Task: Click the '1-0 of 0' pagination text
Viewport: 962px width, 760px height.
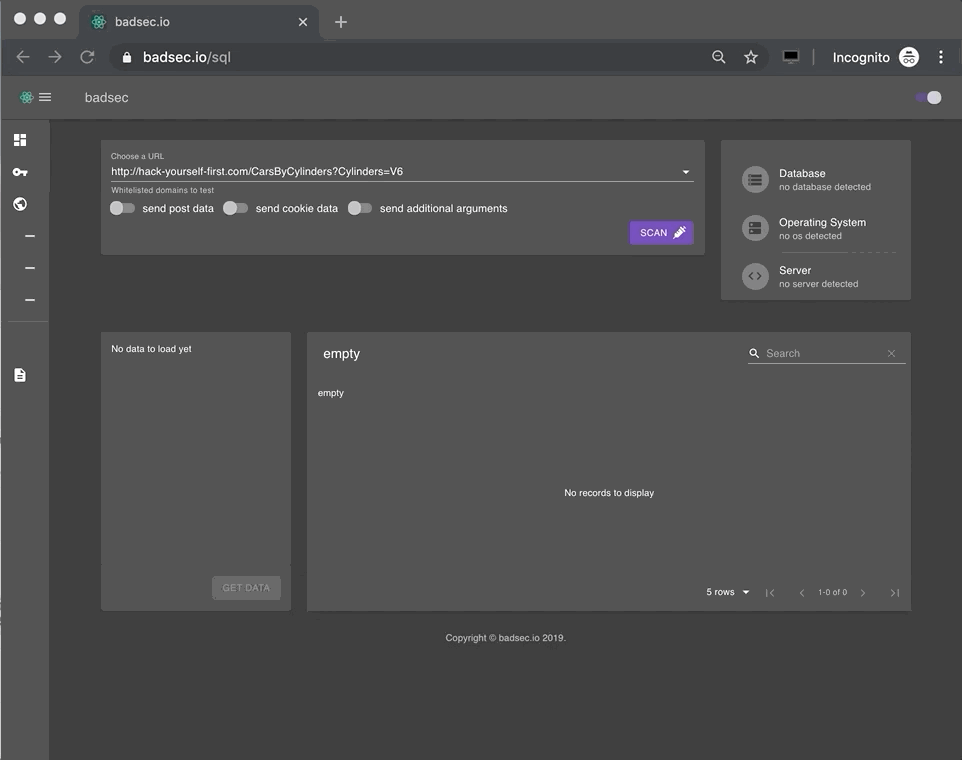Action: click(x=833, y=593)
